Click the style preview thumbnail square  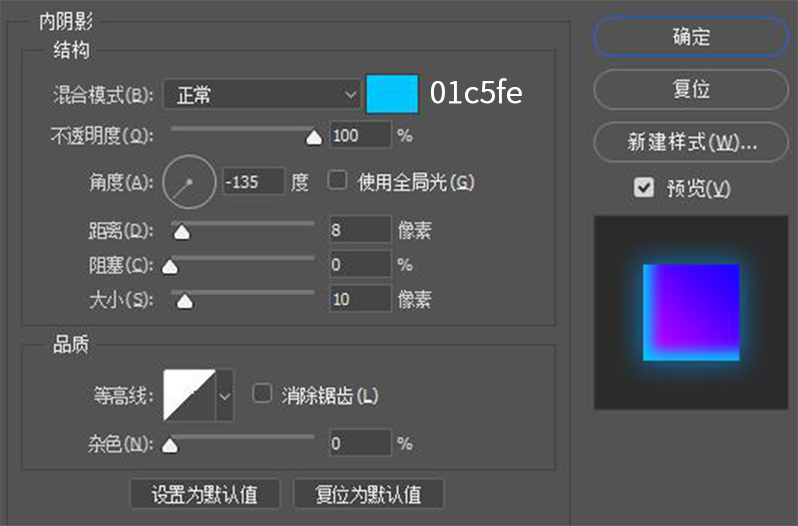(x=691, y=312)
